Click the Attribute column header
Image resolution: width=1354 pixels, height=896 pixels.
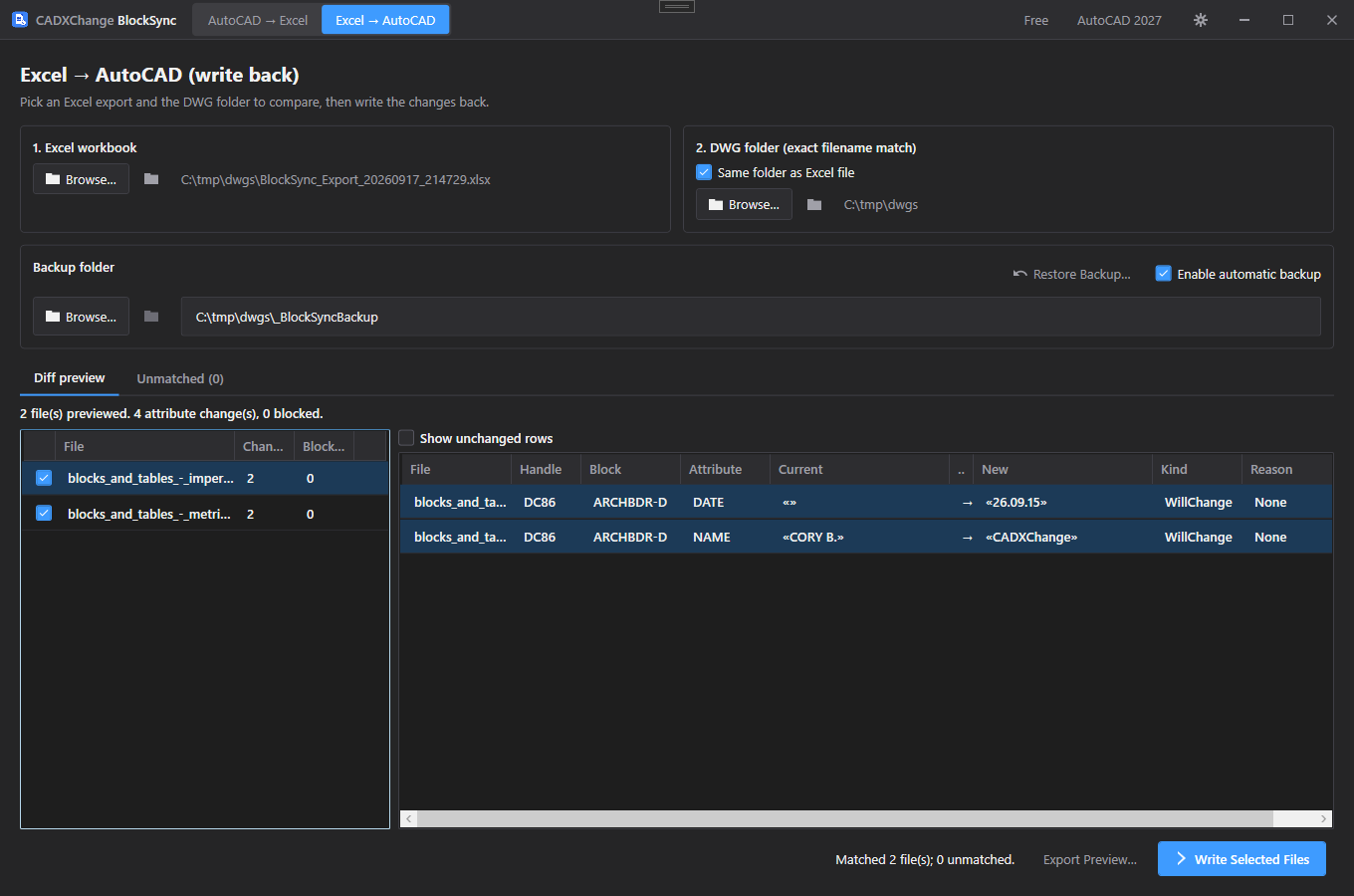coord(725,469)
